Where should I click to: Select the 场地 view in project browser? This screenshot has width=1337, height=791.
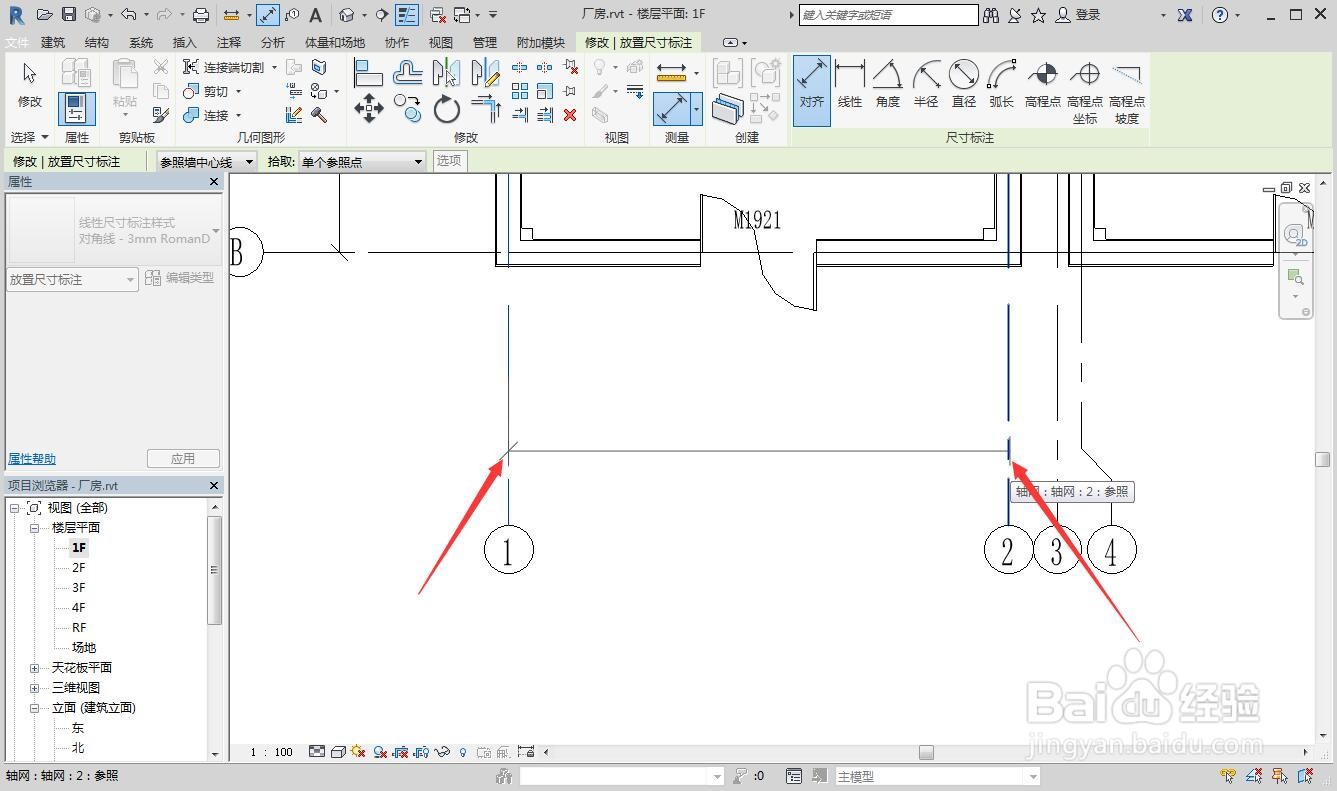[84, 647]
